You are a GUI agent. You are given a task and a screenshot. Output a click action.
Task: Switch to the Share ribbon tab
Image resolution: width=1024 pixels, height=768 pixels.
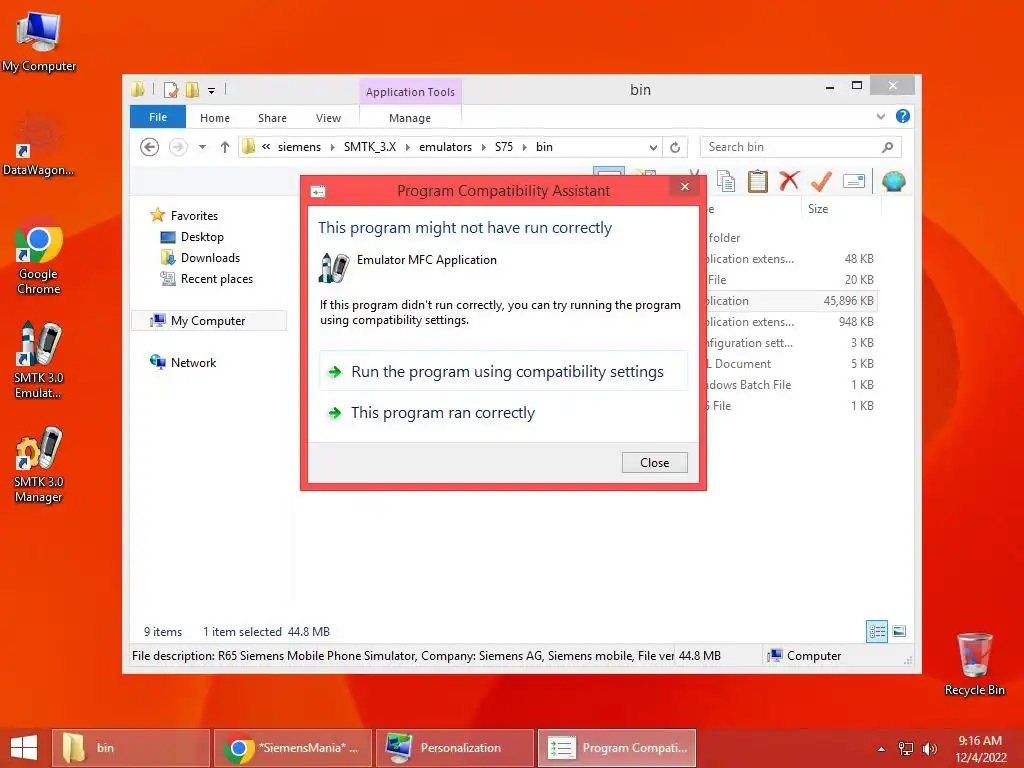pyautogui.click(x=272, y=118)
